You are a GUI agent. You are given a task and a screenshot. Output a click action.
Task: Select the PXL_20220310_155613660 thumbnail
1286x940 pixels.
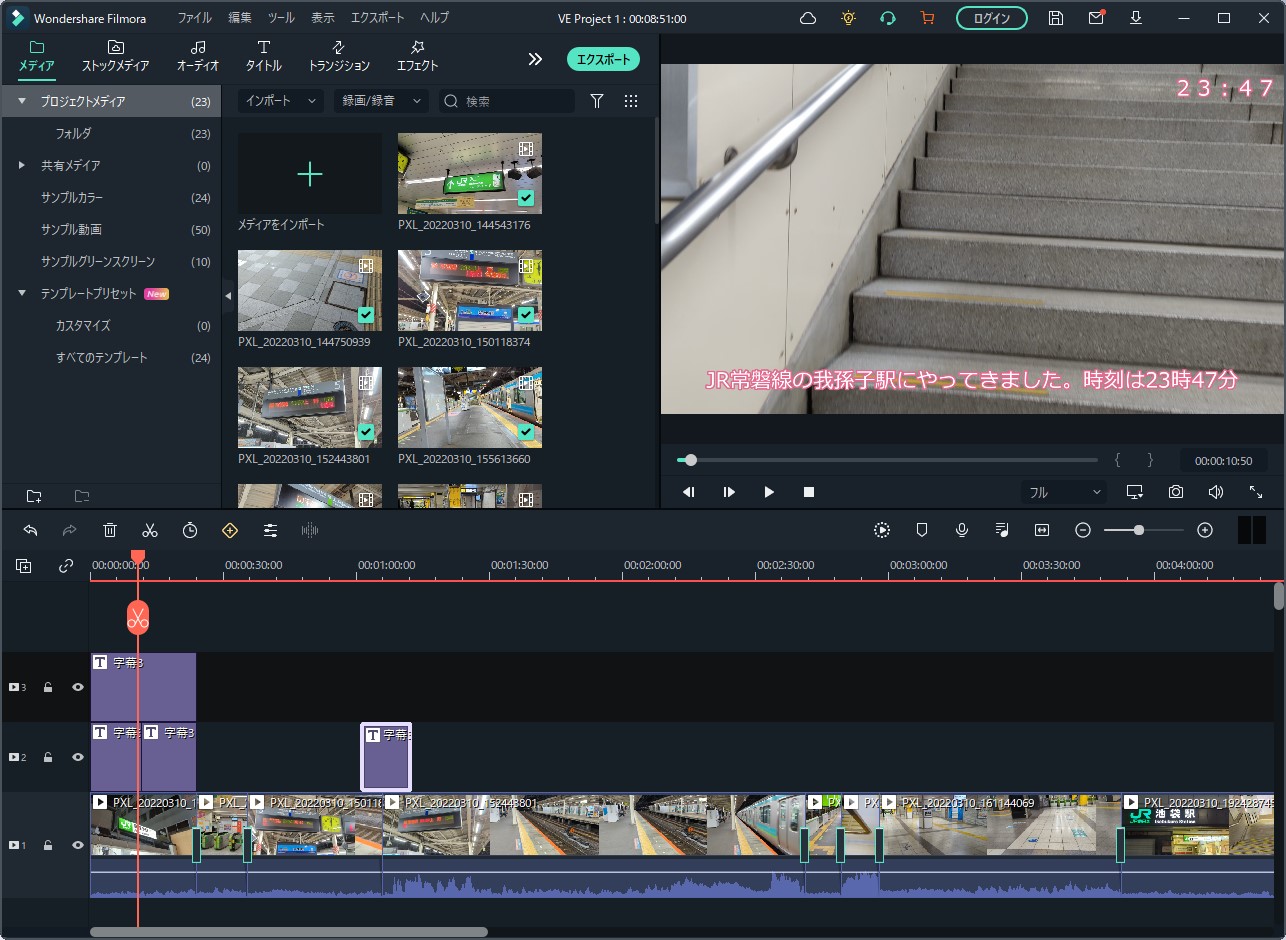pos(470,407)
